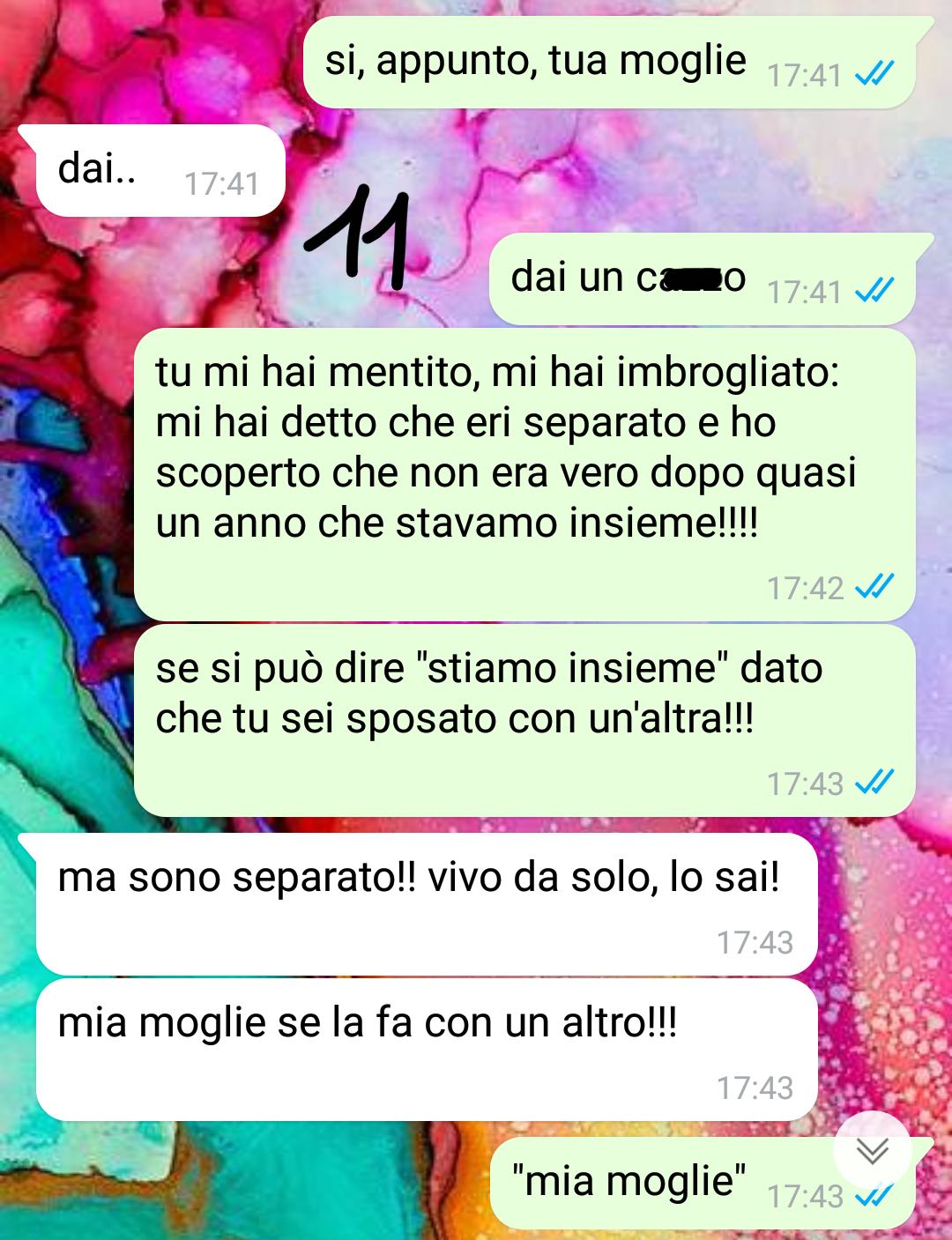Image resolution: width=952 pixels, height=1240 pixels.
Task: Tap the "mia moglie se la fa" message
Action: (x=427, y=1050)
